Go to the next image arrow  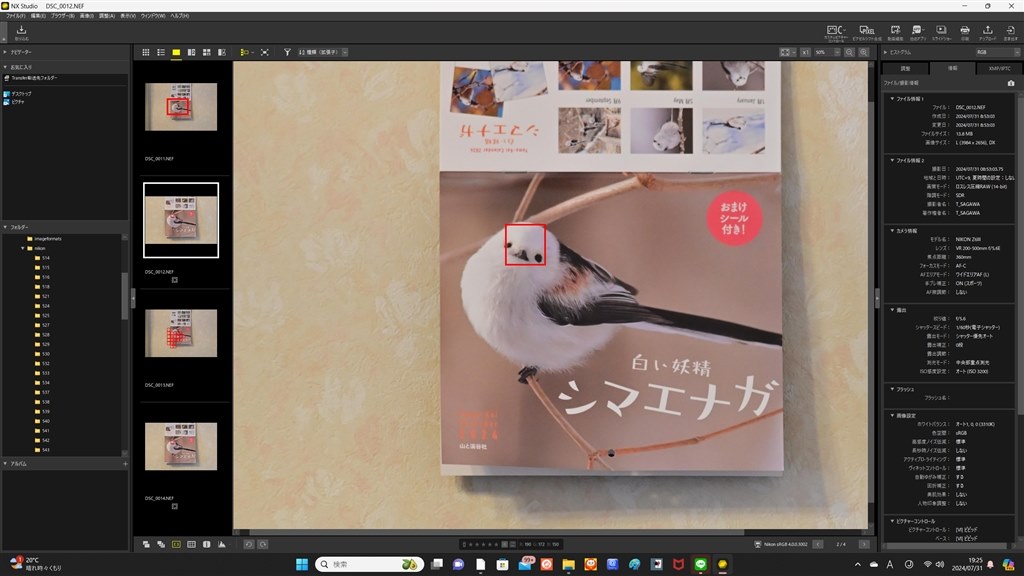(864, 544)
